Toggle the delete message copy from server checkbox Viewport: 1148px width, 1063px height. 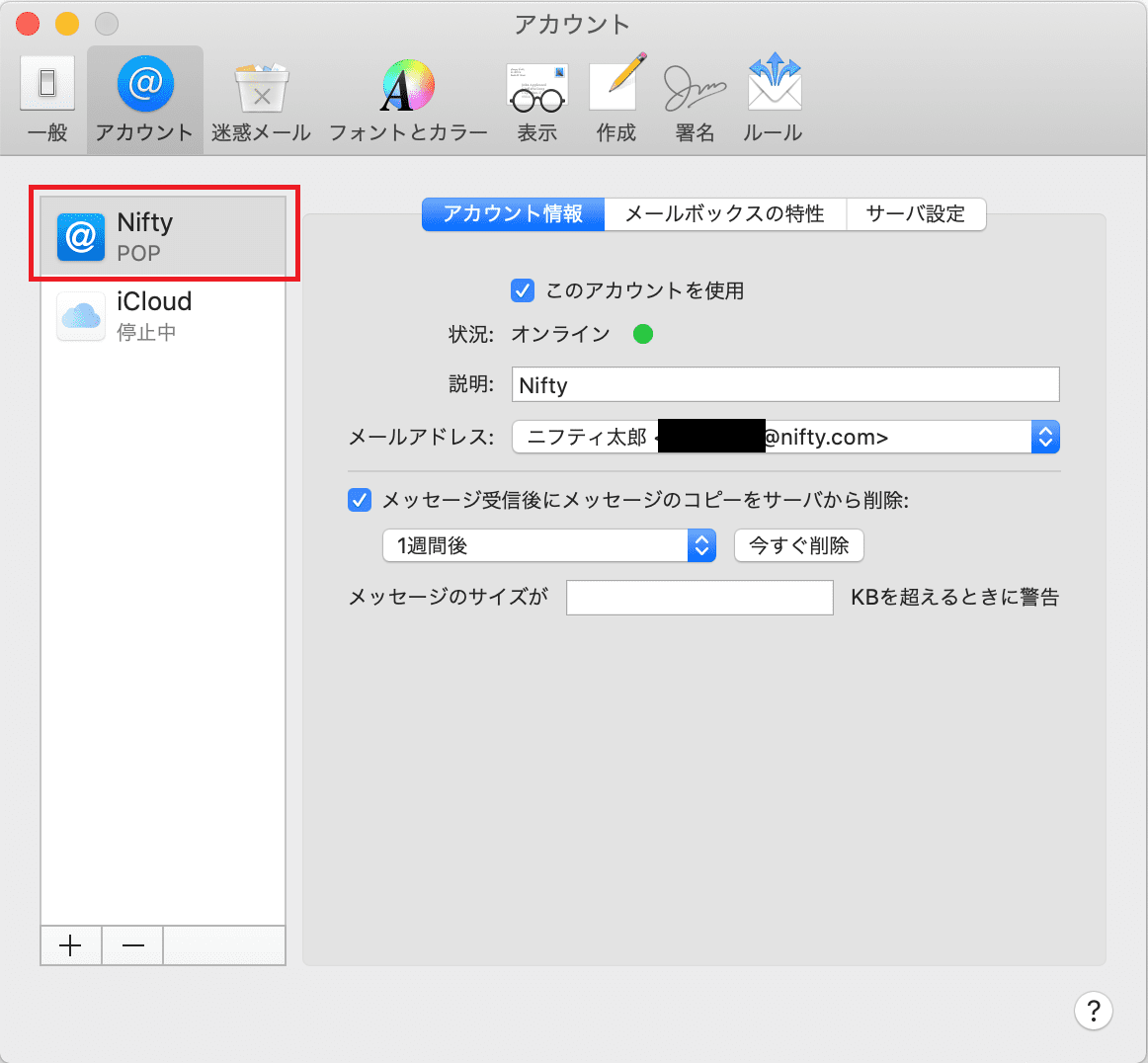coord(360,500)
